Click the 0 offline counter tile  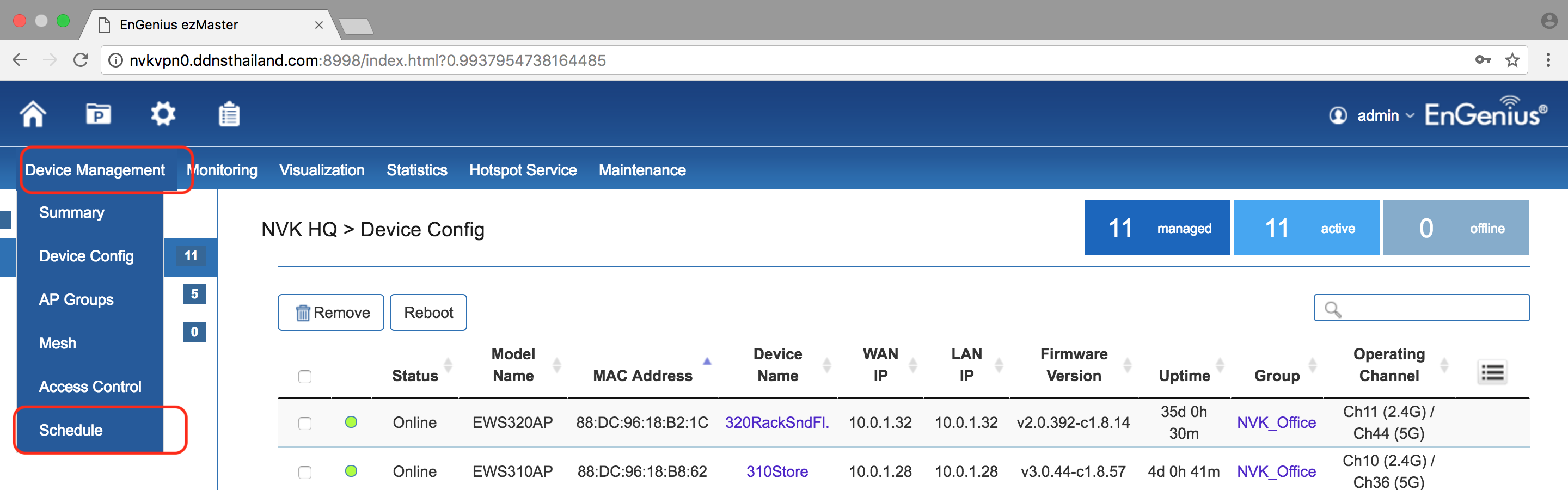pyautogui.click(x=1455, y=228)
